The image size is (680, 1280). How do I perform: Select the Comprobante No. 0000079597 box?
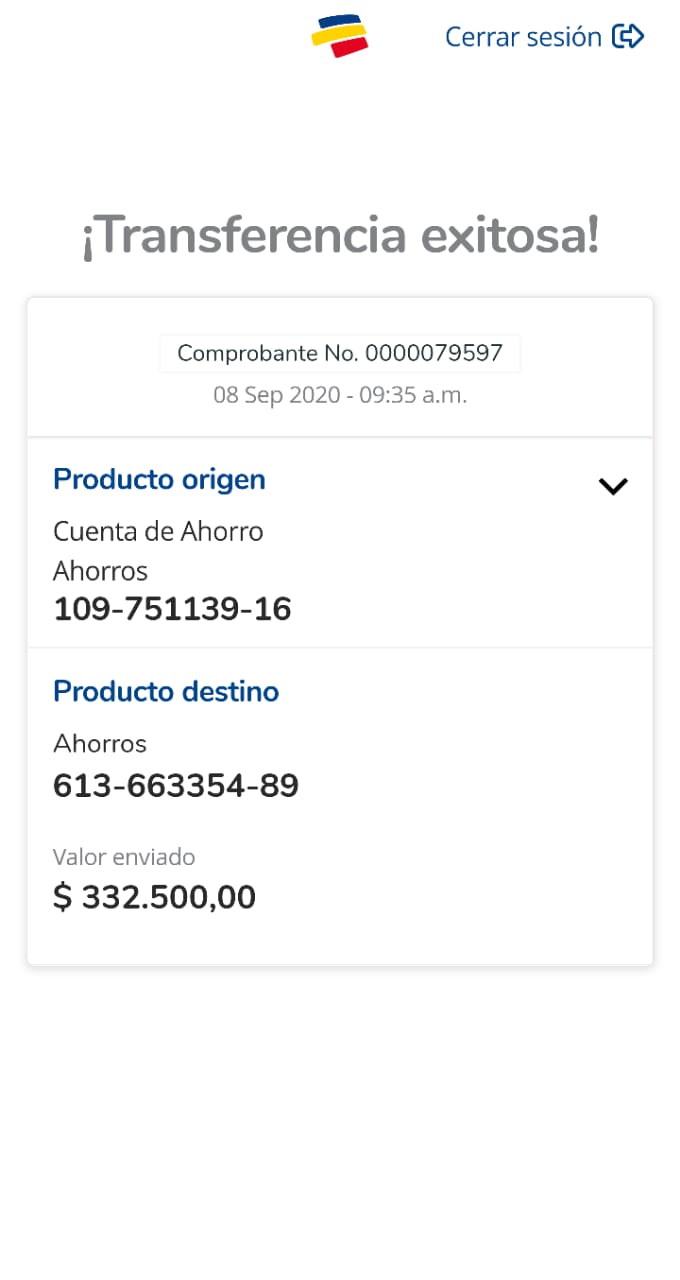click(x=340, y=353)
